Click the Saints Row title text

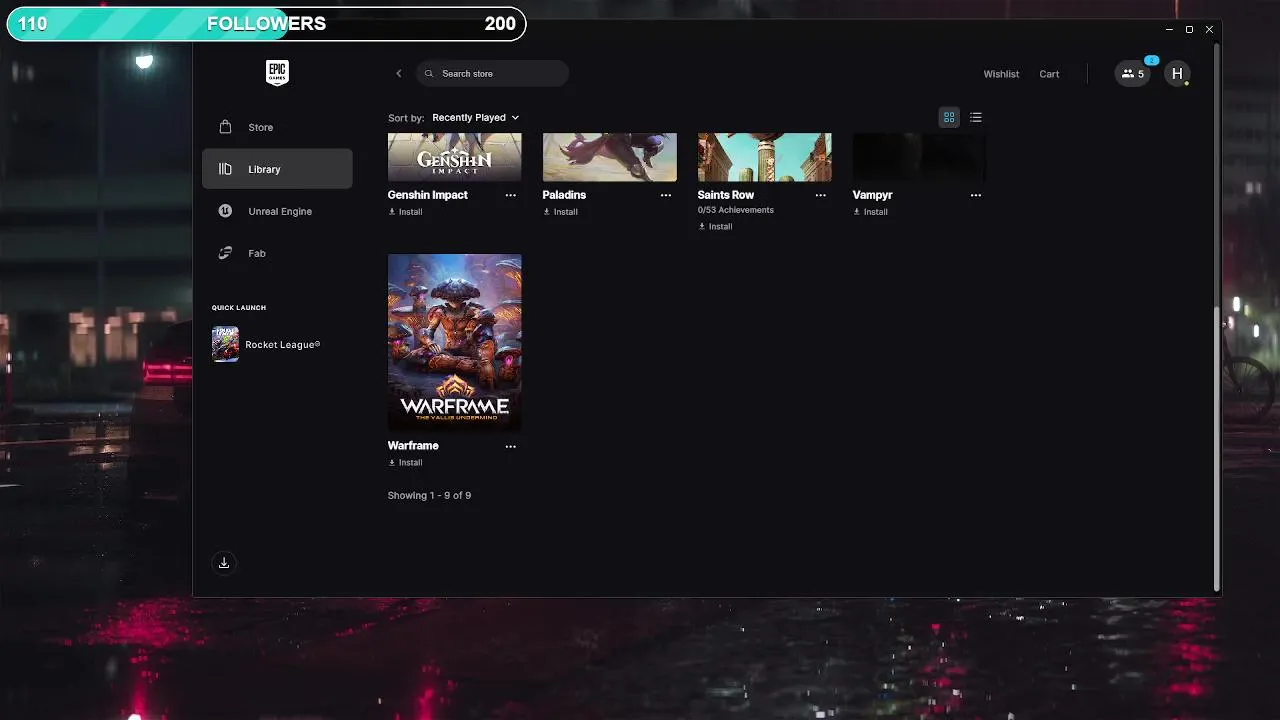(726, 195)
